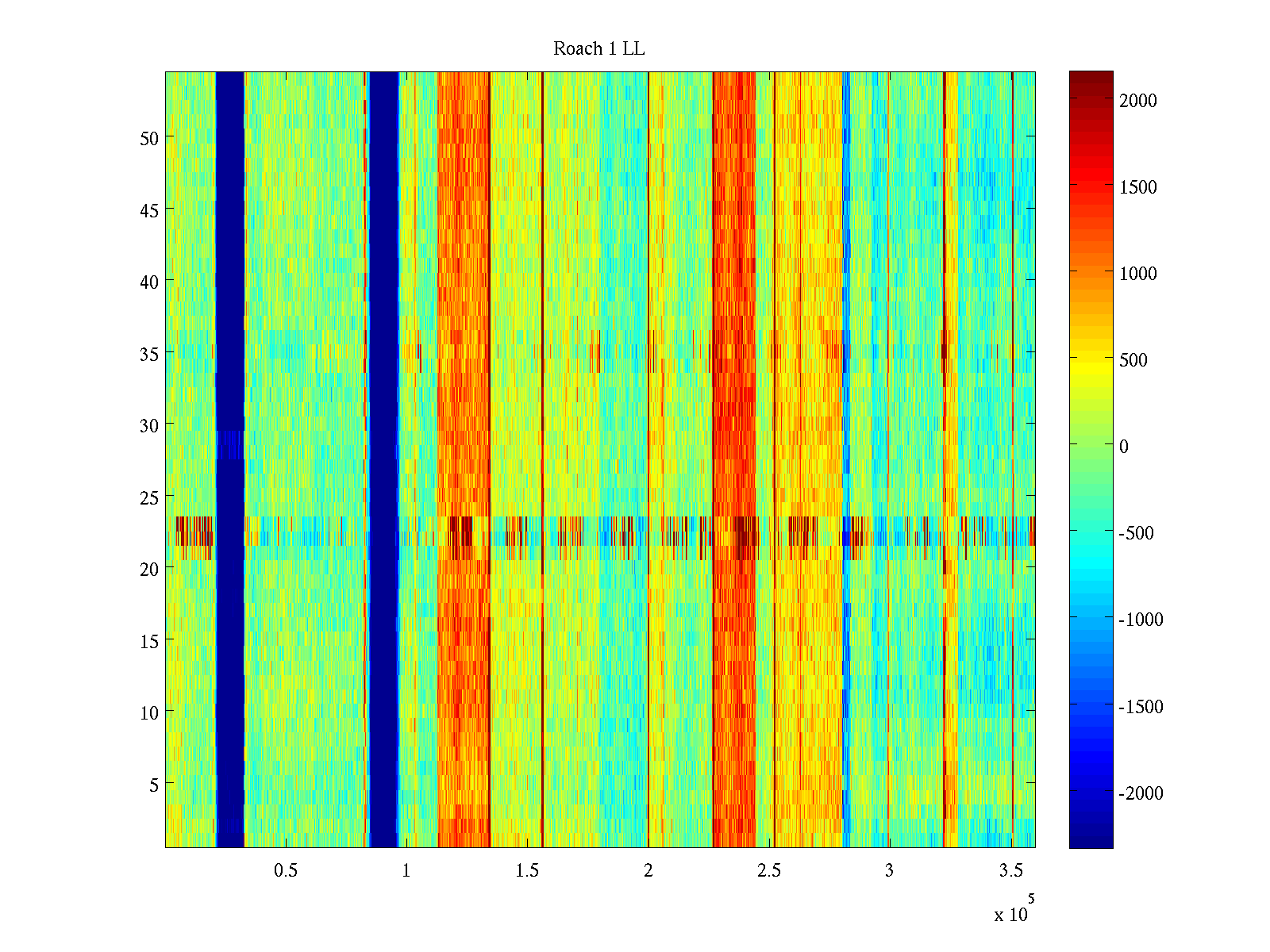
Task: Click the first dark blue vertical band
Action: pos(230,317)
